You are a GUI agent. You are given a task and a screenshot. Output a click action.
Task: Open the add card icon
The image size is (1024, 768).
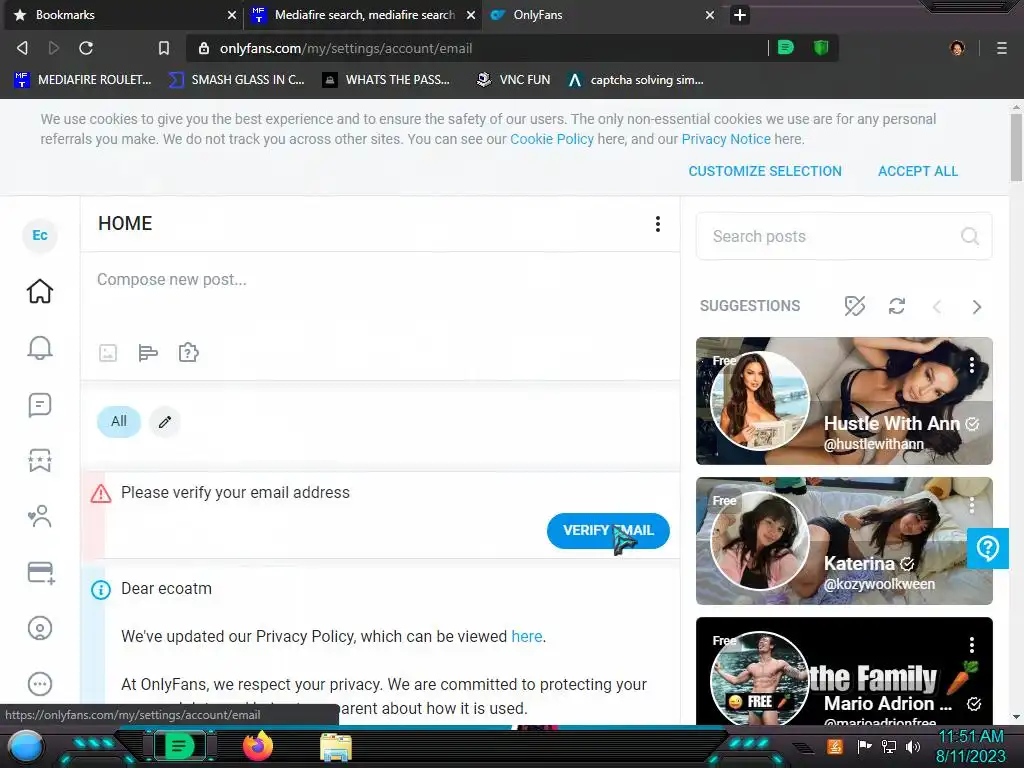click(x=40, y=573)
